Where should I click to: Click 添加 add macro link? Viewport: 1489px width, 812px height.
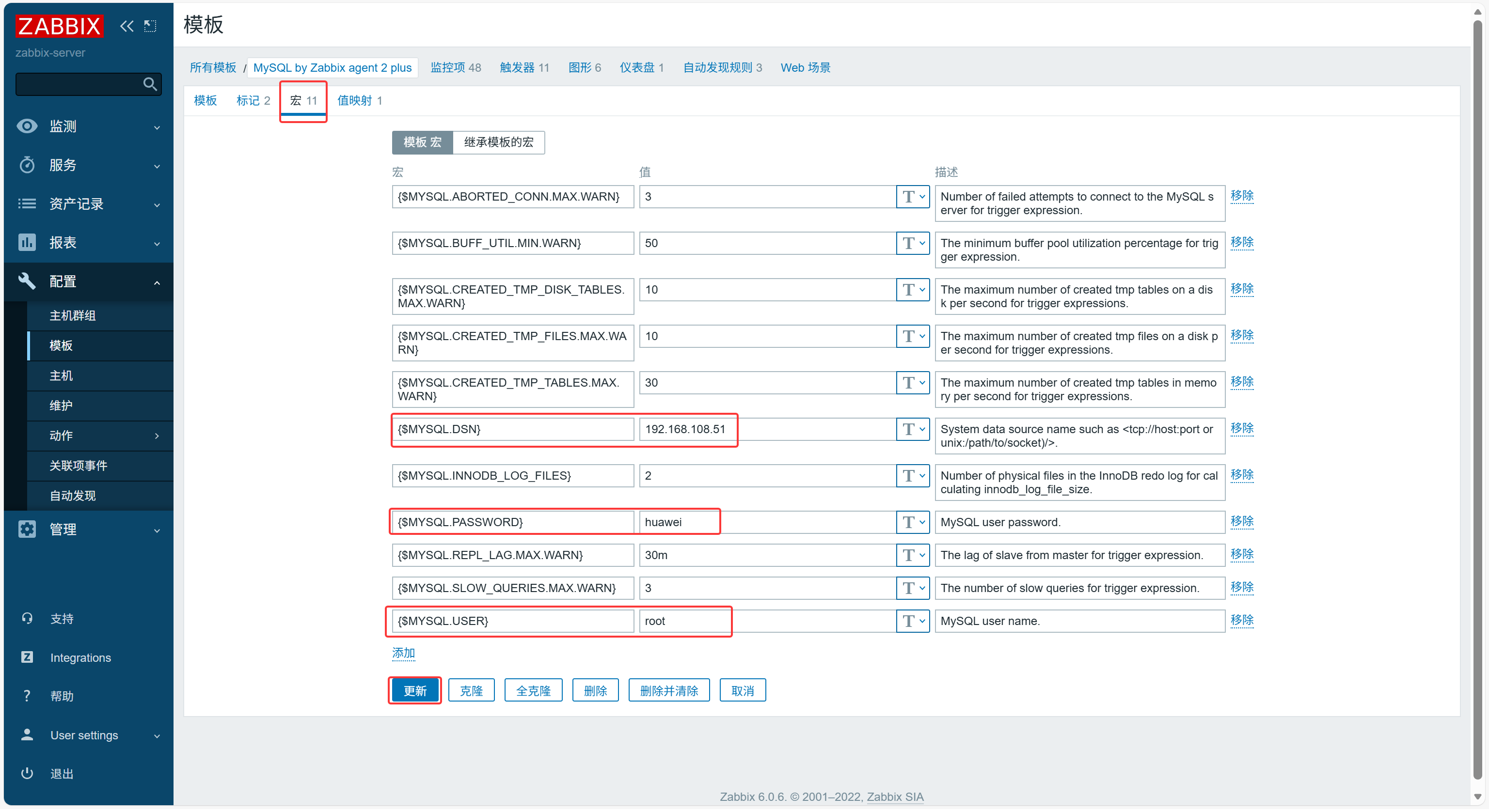point(403,653)
